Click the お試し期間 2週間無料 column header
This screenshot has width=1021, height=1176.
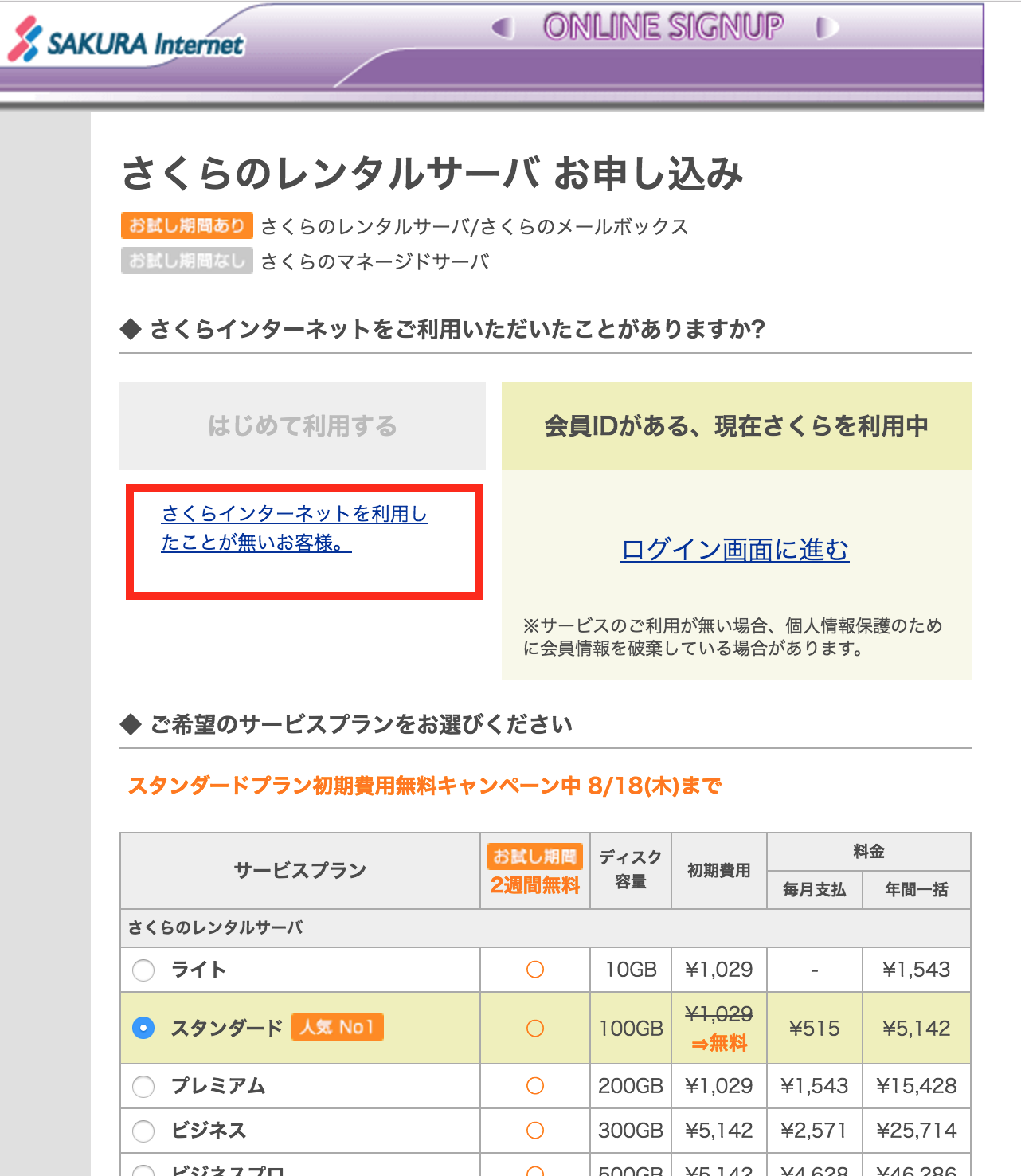tap(535, 871)
